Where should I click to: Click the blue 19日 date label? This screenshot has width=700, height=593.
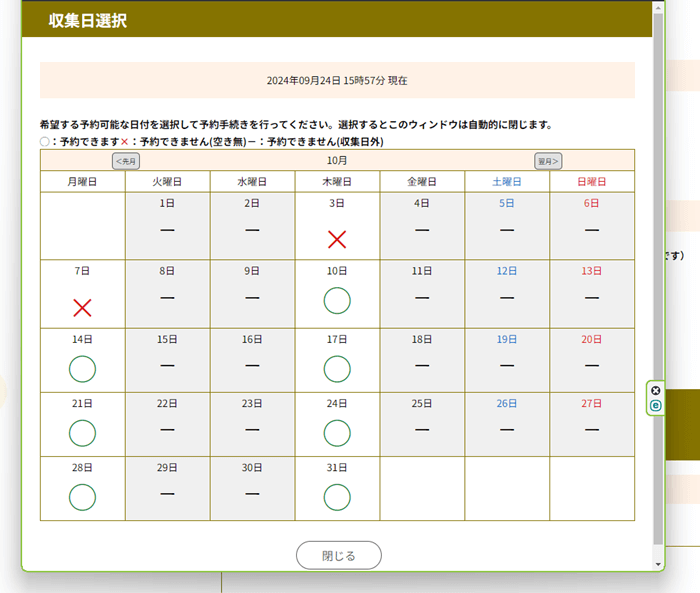click(x=507, y=339)
